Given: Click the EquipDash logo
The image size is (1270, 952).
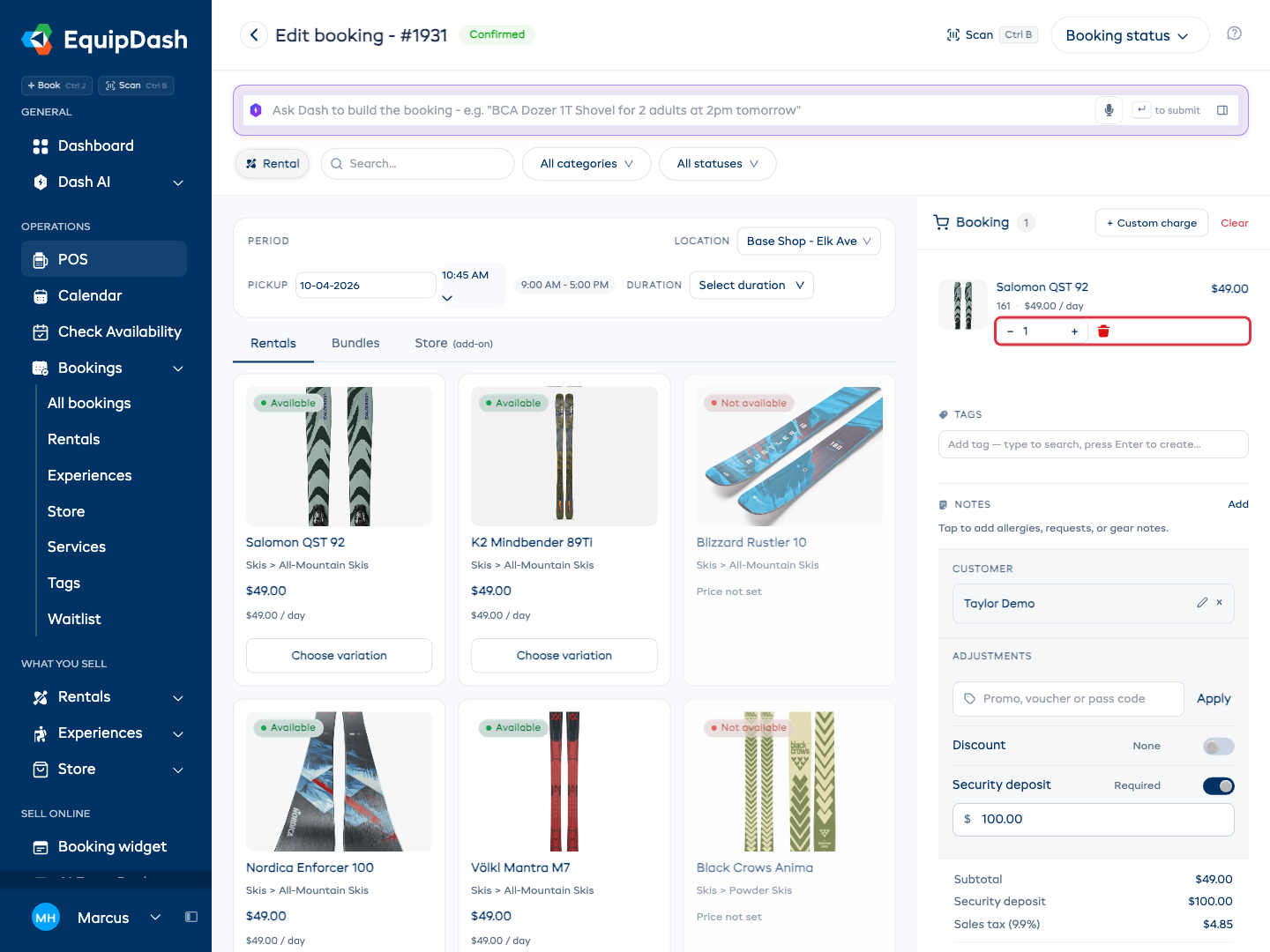Looking at the screenshot, I should [x=104, y=40].
